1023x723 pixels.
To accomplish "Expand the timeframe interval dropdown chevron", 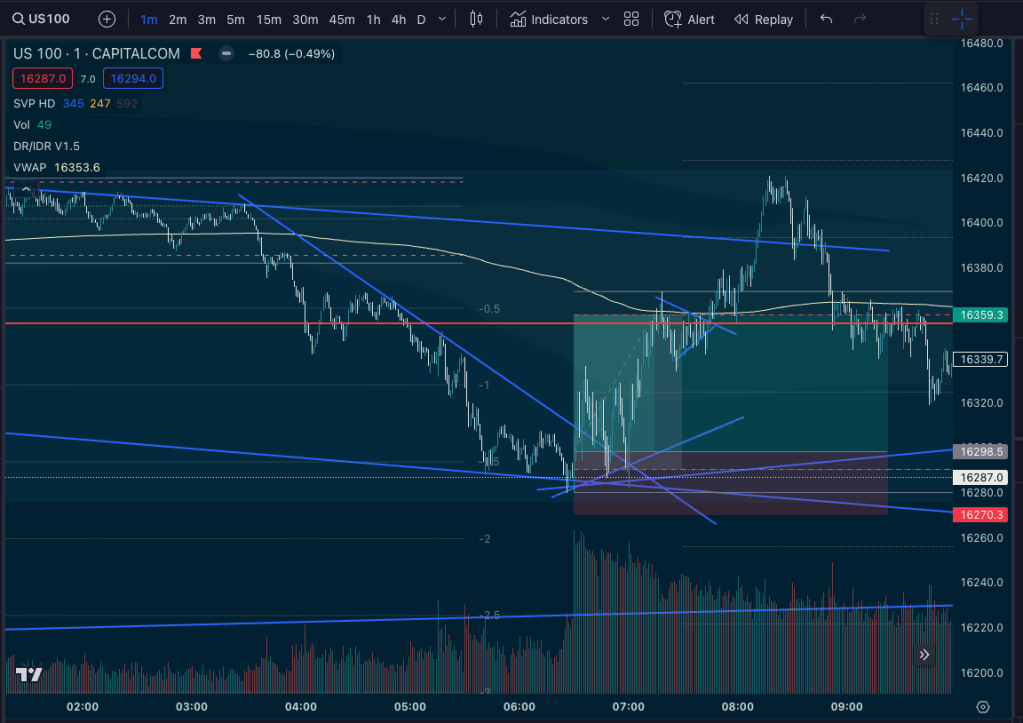I will pyautogui.click(x=443, y=19).
